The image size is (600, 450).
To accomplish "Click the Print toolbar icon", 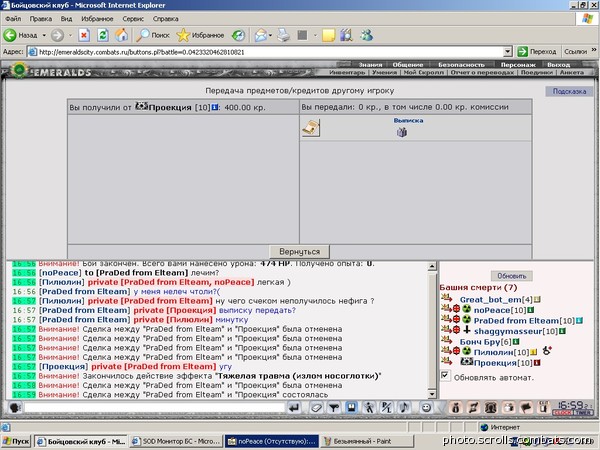I will [284, 35].
